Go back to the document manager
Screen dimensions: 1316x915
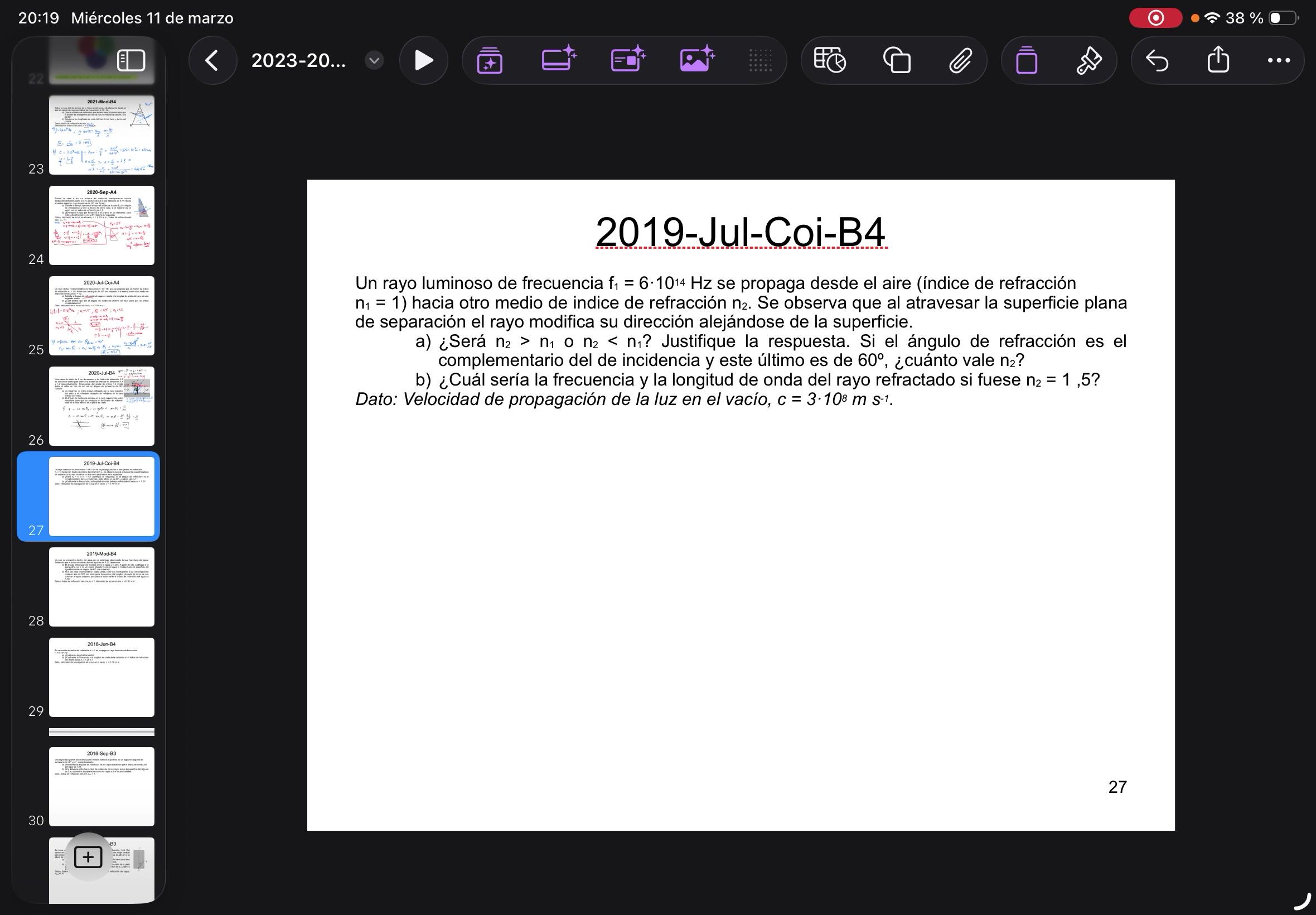[212, 60]
